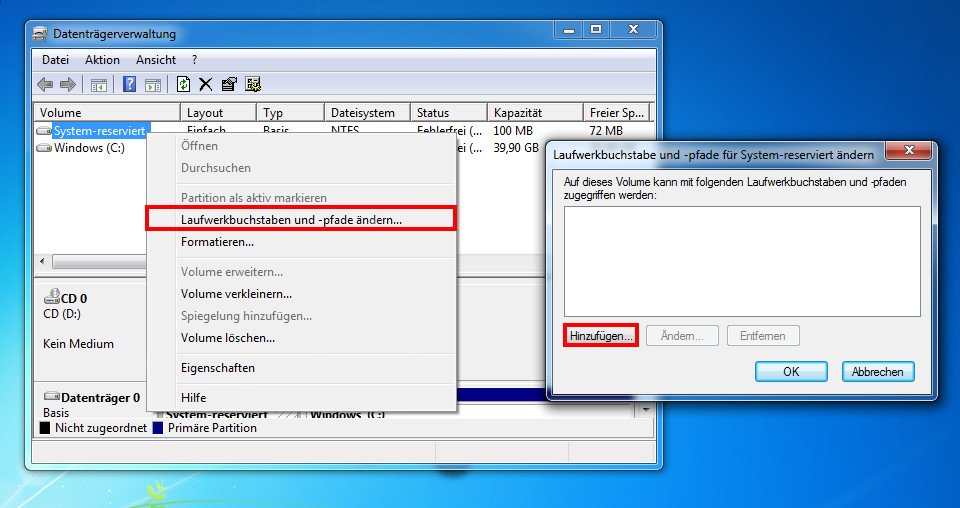Click the disk pane scroll down arrow
The image size is (960, 508).
646,411
